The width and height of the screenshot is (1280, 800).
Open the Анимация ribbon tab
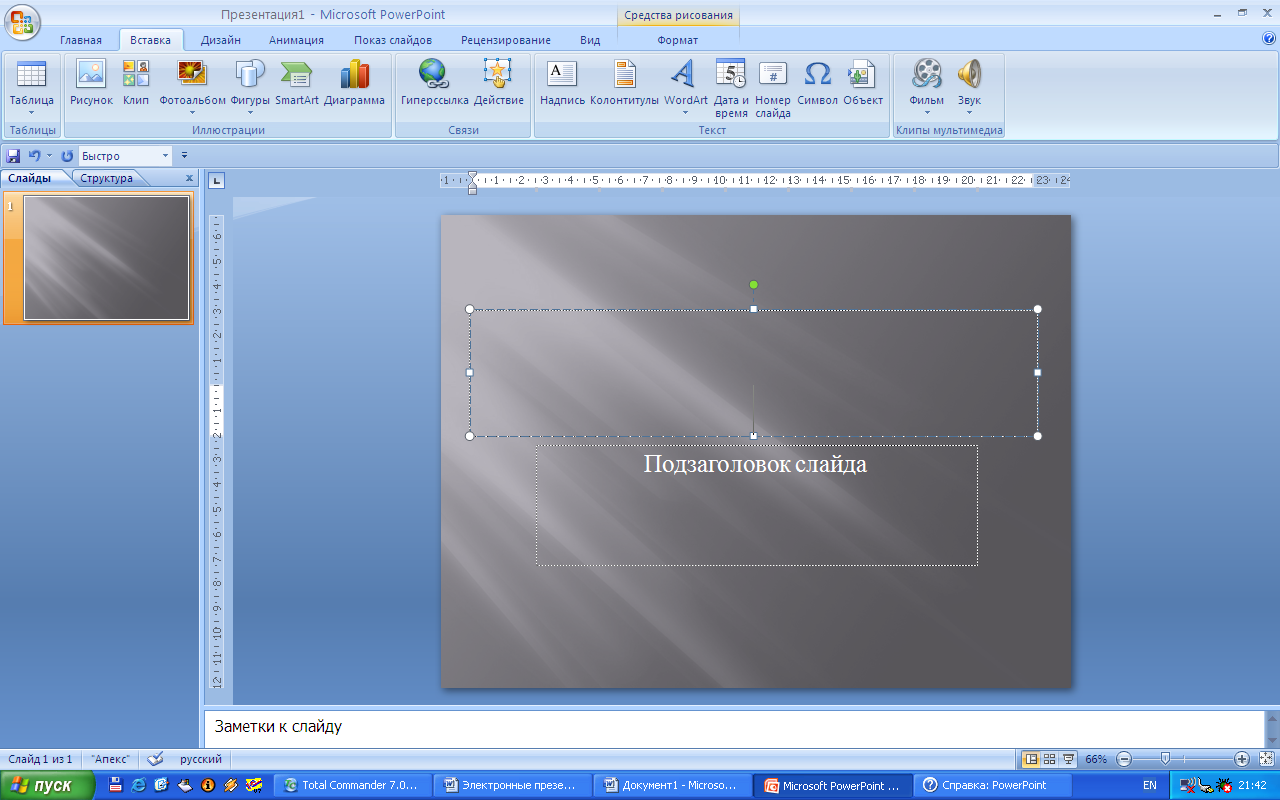pos(296,40)
